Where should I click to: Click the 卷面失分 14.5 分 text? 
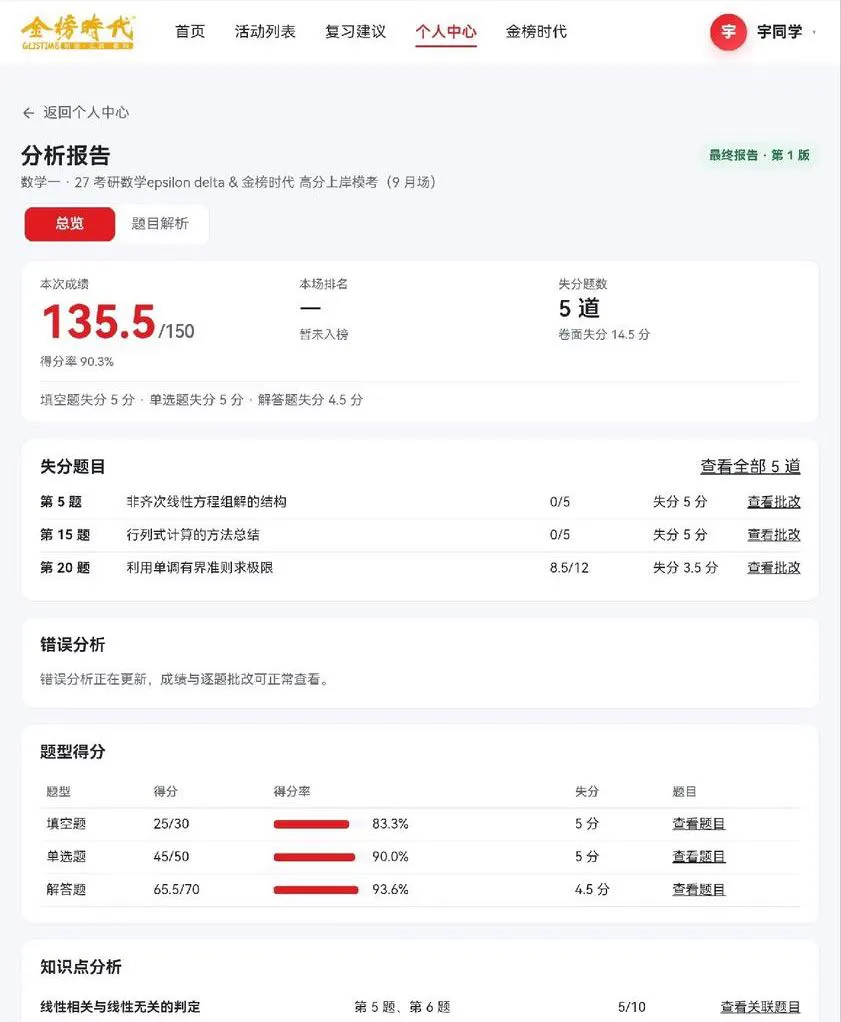[x=604, y=334]
